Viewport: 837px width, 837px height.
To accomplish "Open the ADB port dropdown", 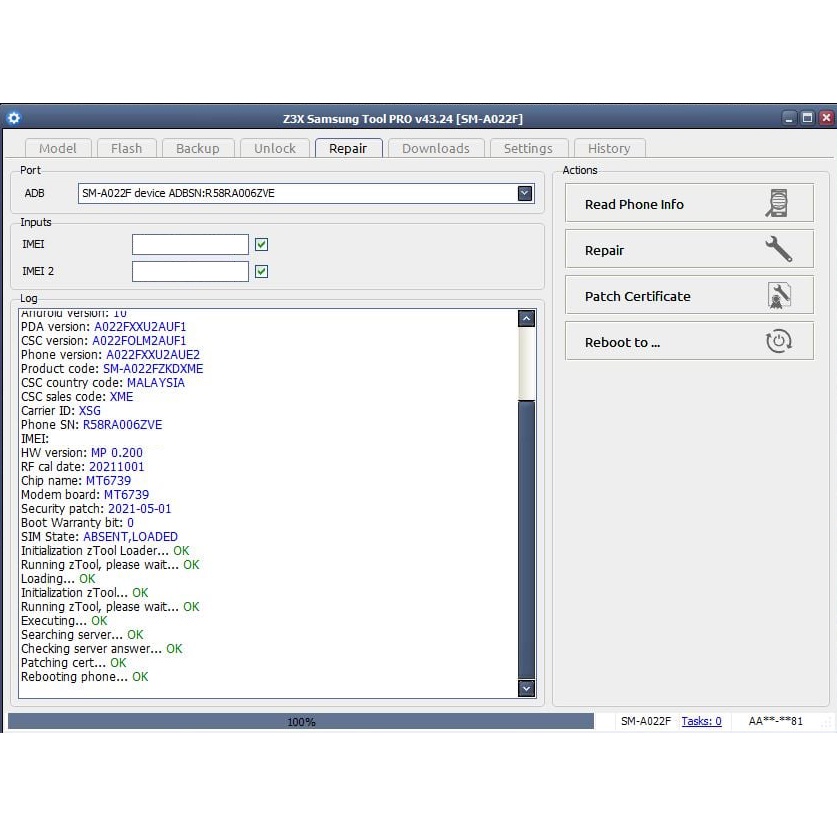I will click(x=525, y=193).
